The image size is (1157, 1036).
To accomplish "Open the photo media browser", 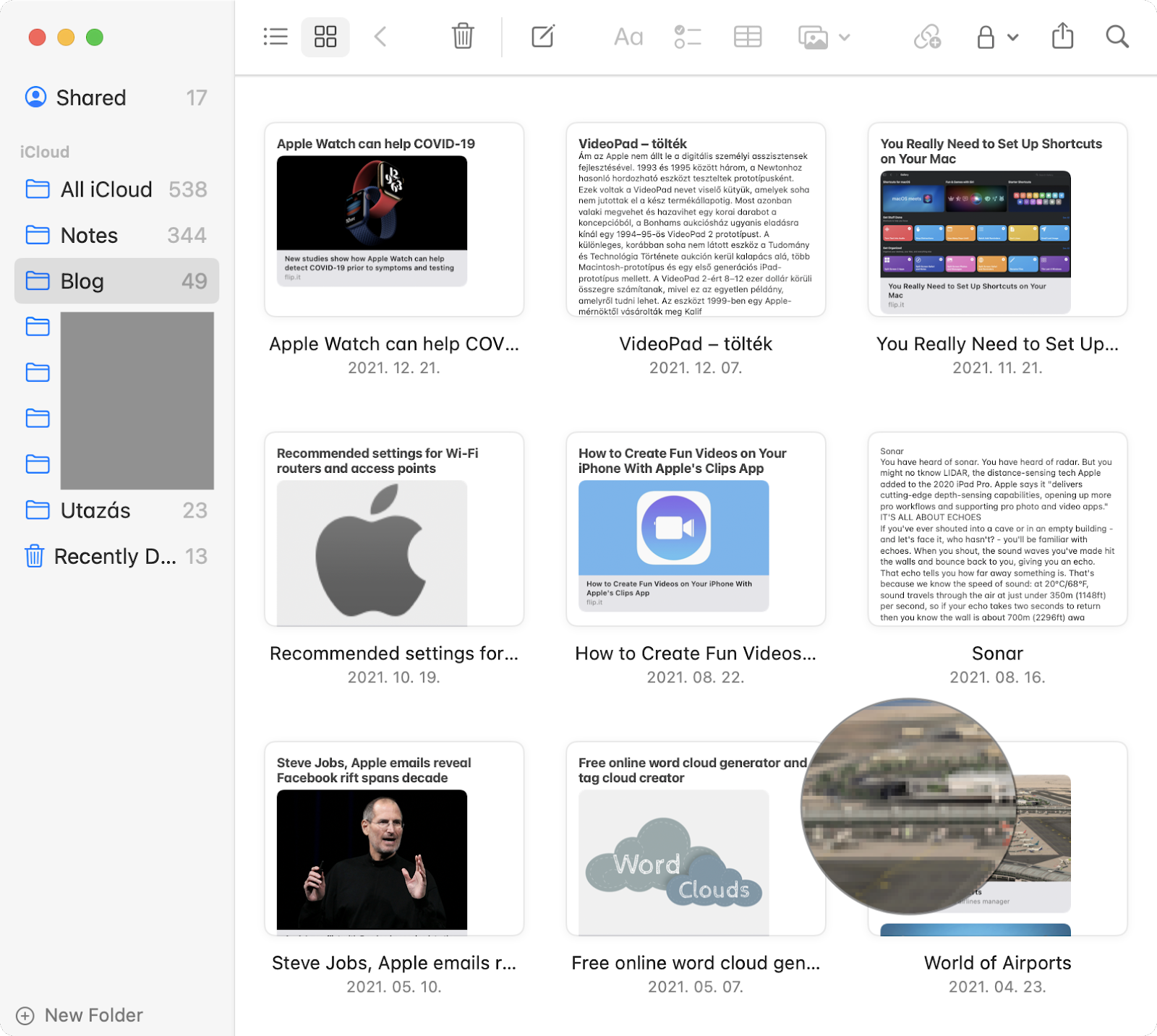I will [813, 37].
